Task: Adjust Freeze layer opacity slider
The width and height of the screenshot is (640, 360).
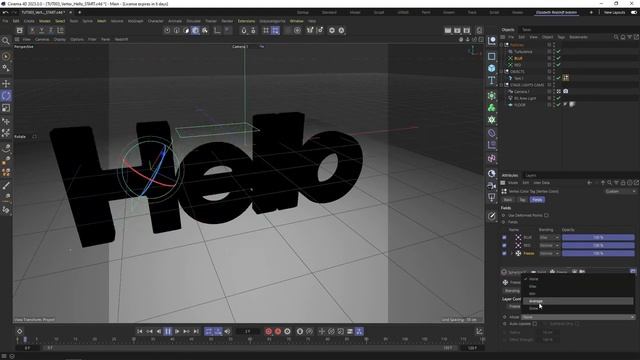Action: (598, 253)
